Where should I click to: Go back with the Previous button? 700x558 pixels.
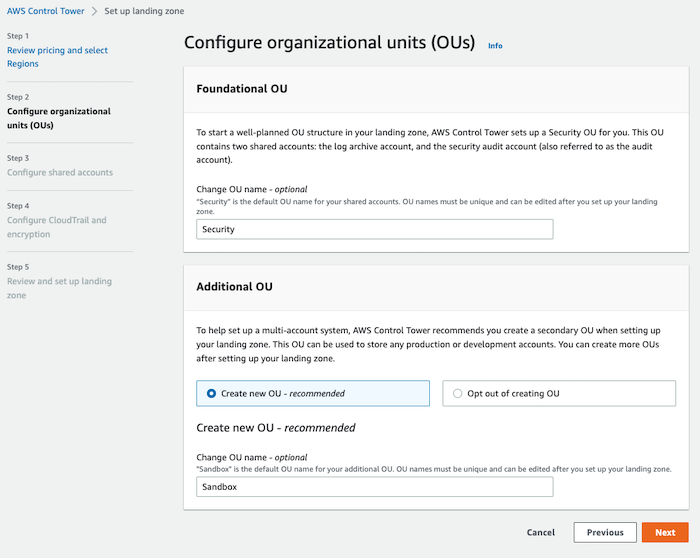coord(605,533)
